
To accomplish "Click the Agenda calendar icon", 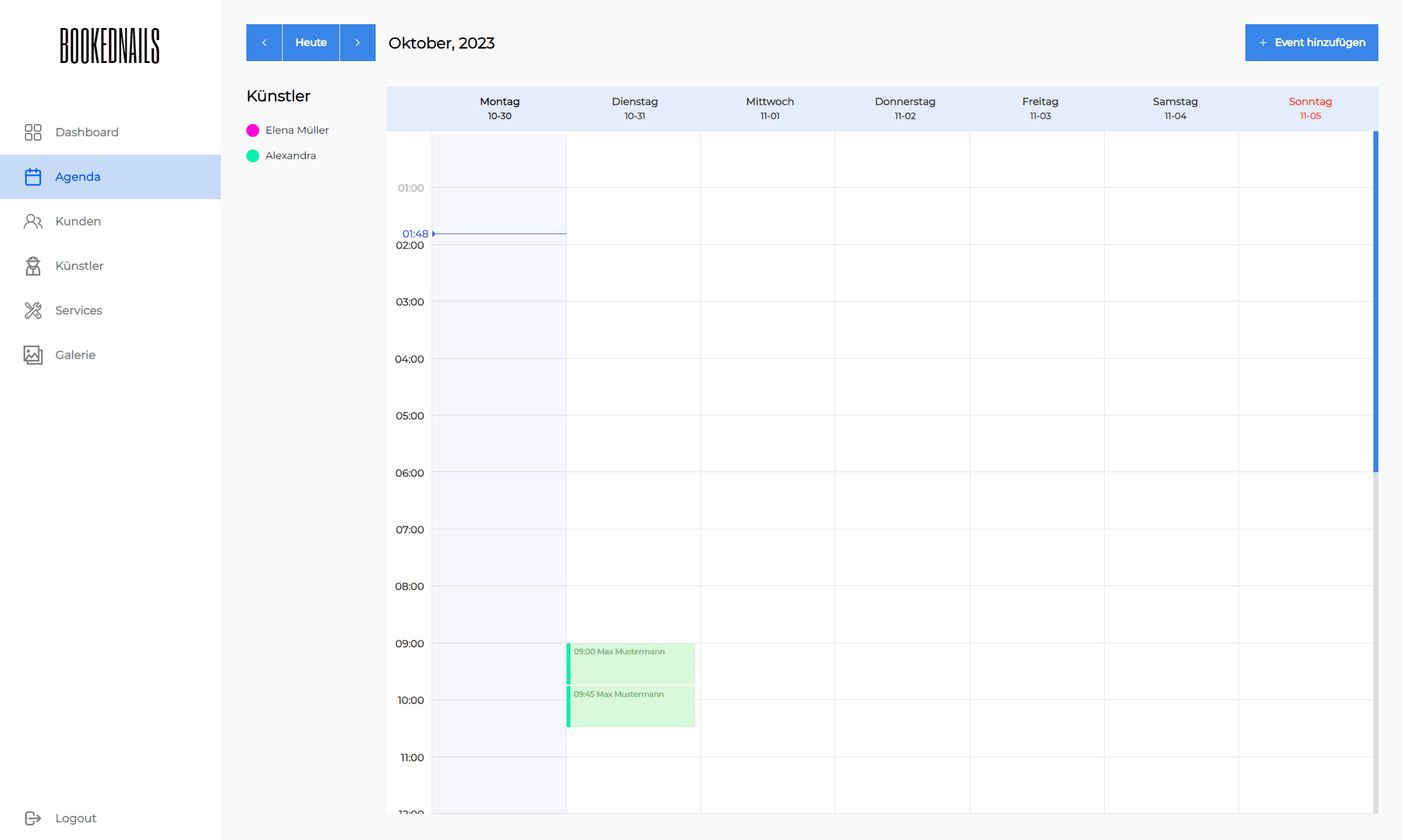I will (x=33, y=177).
